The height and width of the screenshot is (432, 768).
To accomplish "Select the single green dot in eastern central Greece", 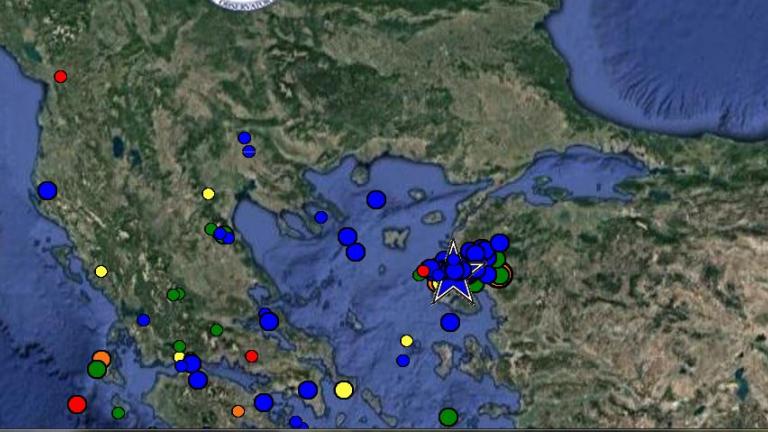I will (216, 330).
